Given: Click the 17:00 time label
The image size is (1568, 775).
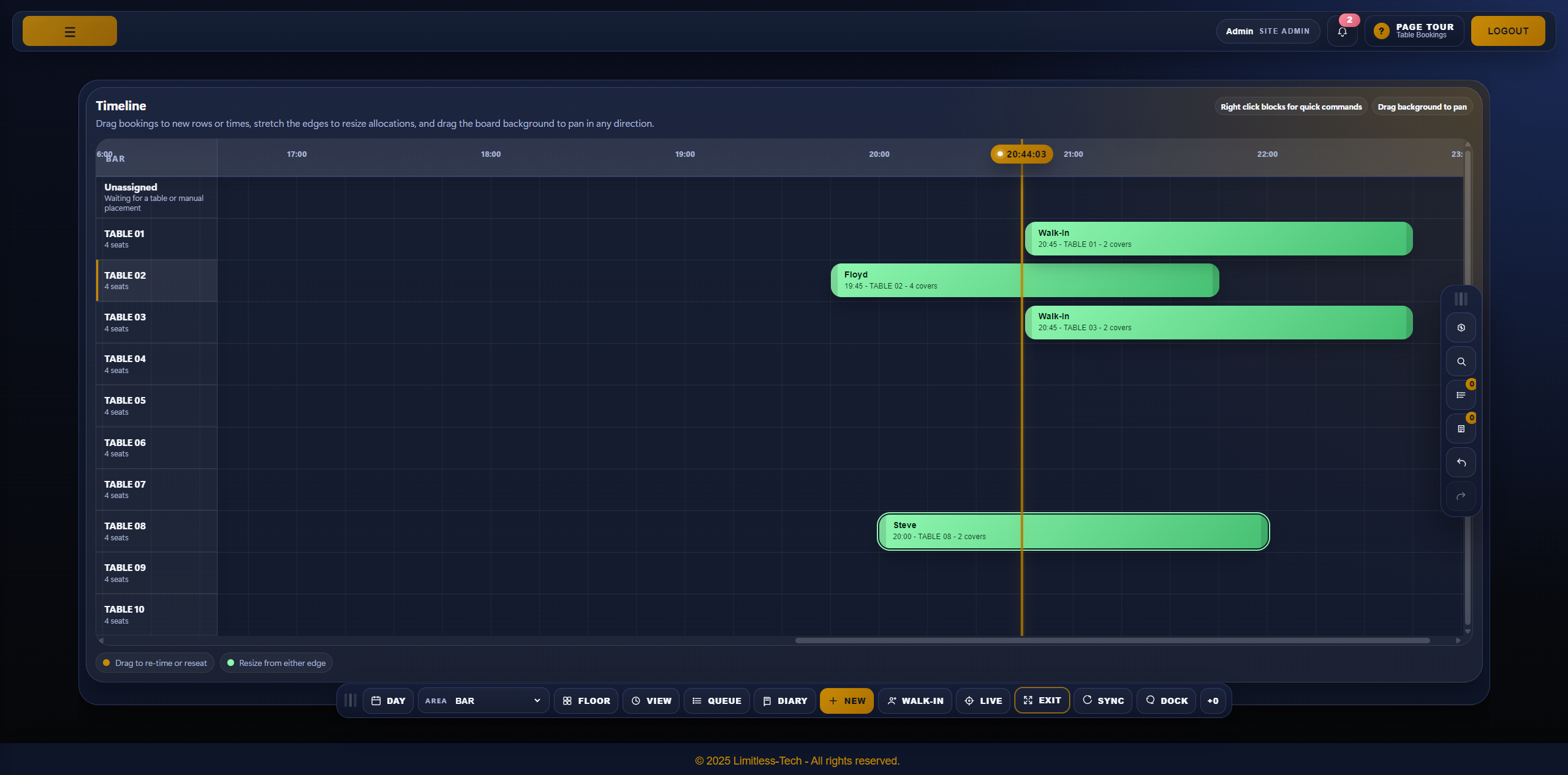Looking at the screenshot, I should (x=297, y=154).
